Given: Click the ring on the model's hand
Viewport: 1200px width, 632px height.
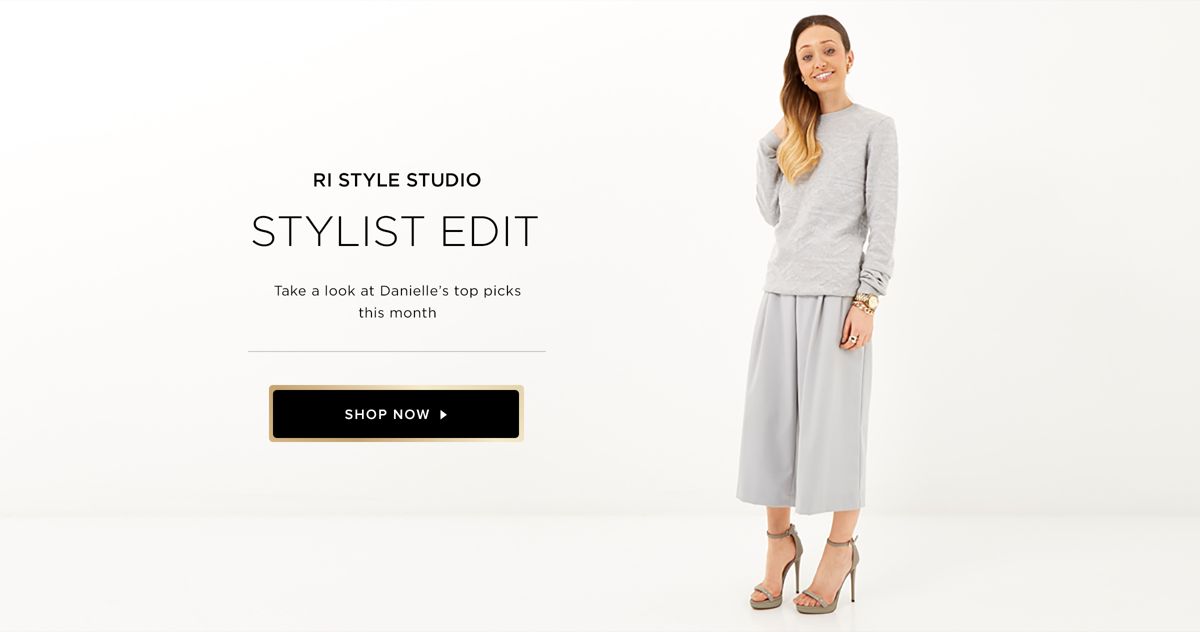Looking at the screenshot, I should click(853, 339).
